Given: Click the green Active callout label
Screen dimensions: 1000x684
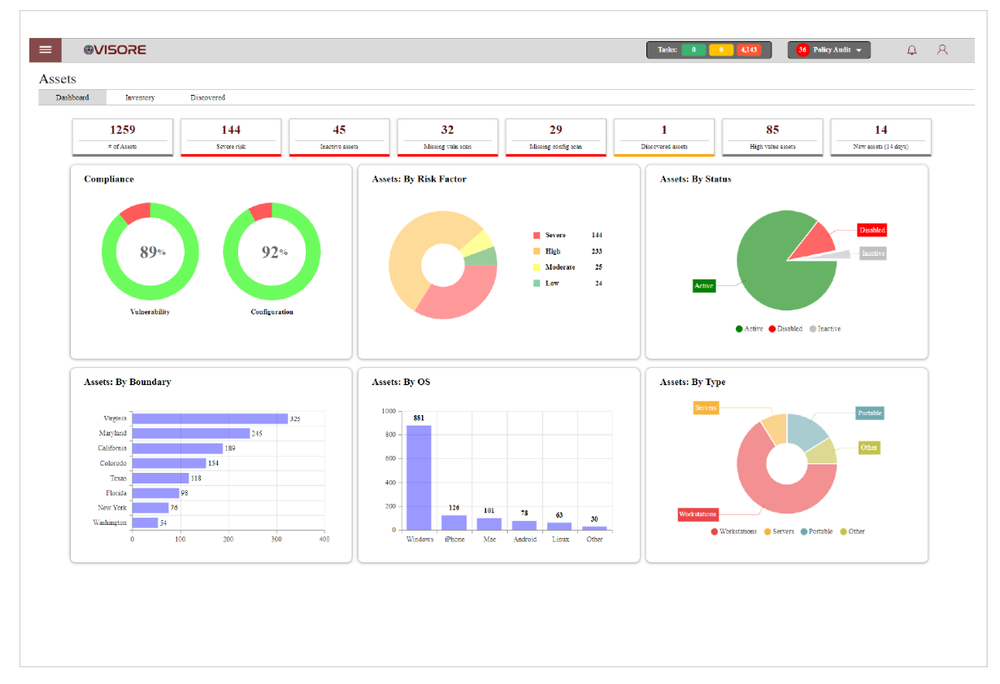Looking at the screenshot, I should [x=704, y=286].
